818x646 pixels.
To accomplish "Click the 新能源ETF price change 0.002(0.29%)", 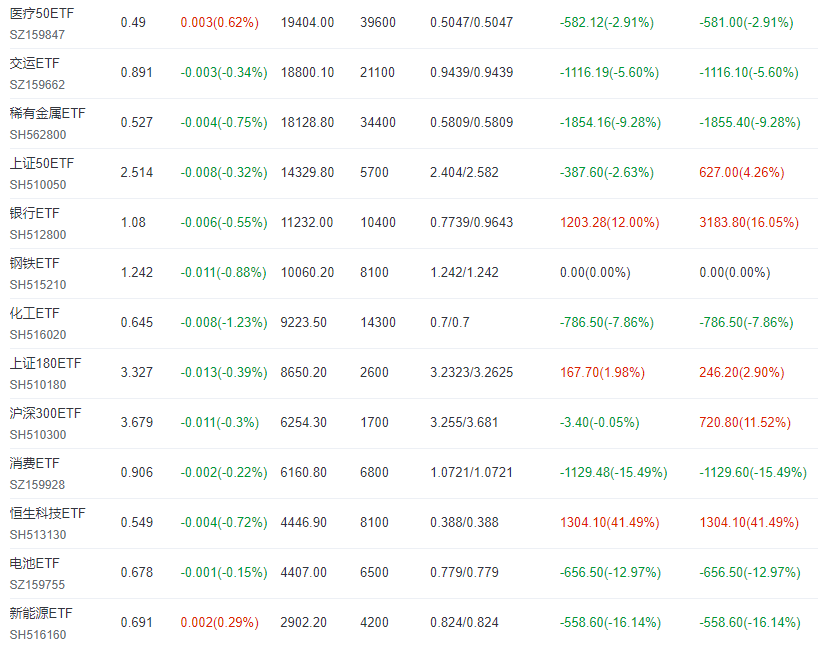I will click(219, 622).
